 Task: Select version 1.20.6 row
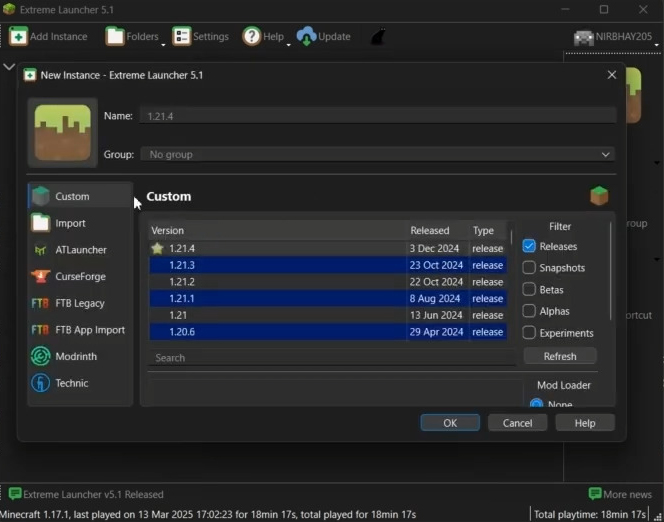click(328, 331)
